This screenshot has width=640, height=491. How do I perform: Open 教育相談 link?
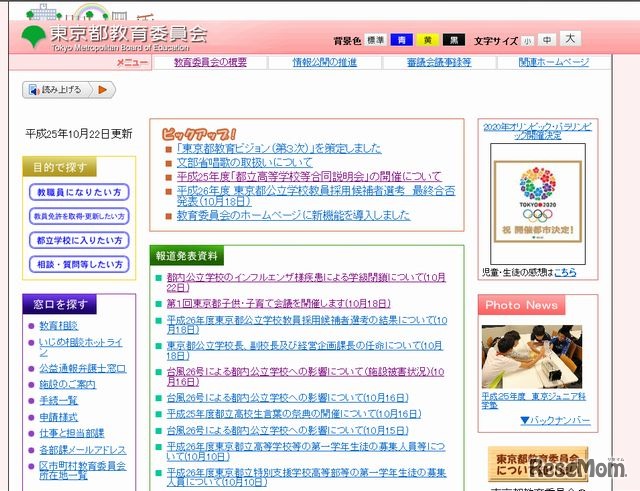58,326
